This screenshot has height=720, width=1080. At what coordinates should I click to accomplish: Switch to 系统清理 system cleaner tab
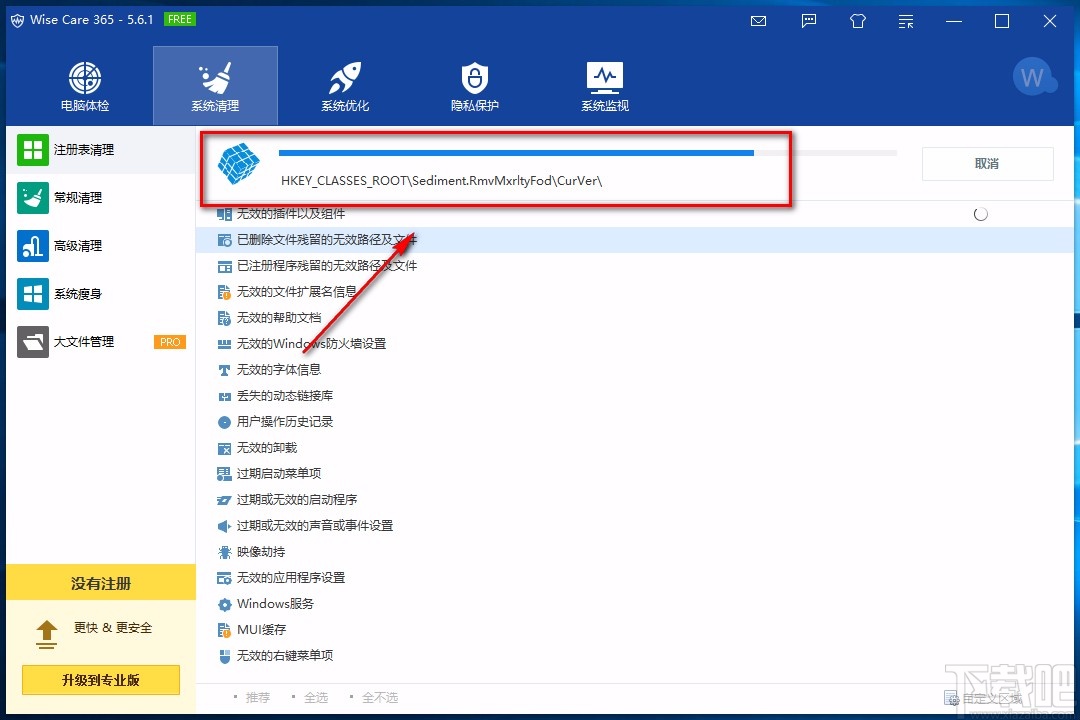click(x=215, y=86)
